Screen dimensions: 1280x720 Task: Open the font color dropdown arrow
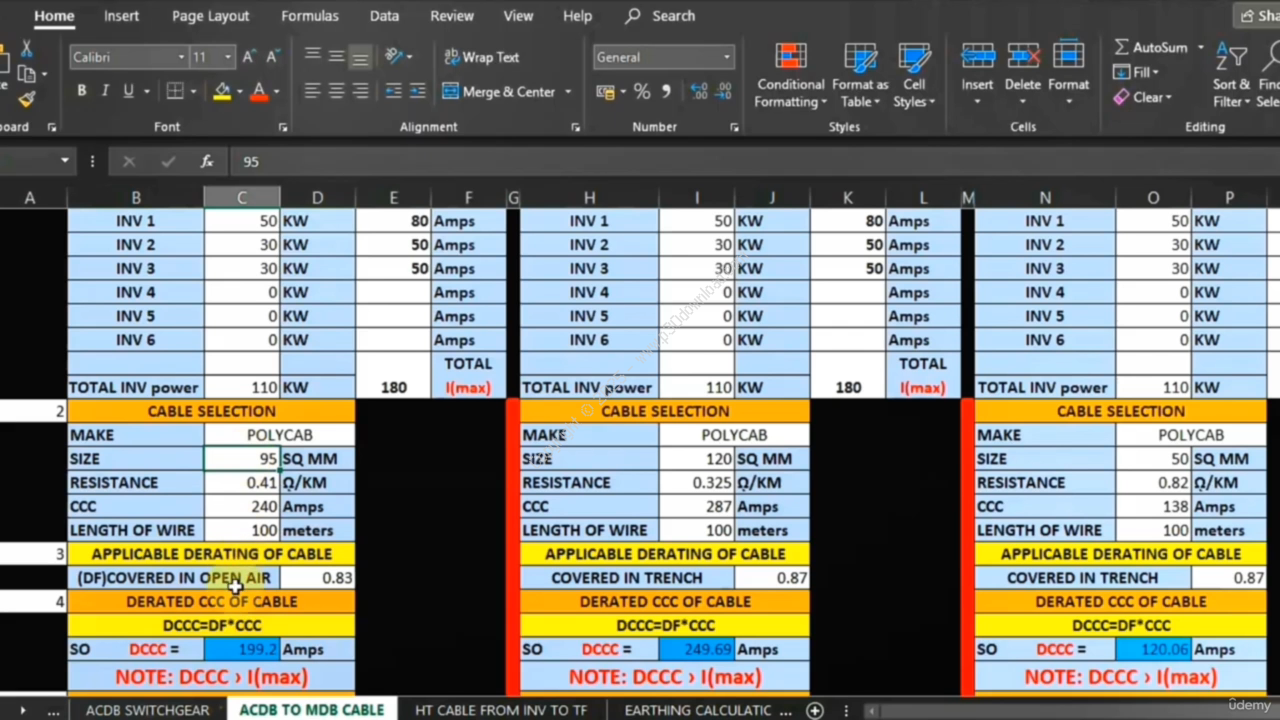click(276, 91)
